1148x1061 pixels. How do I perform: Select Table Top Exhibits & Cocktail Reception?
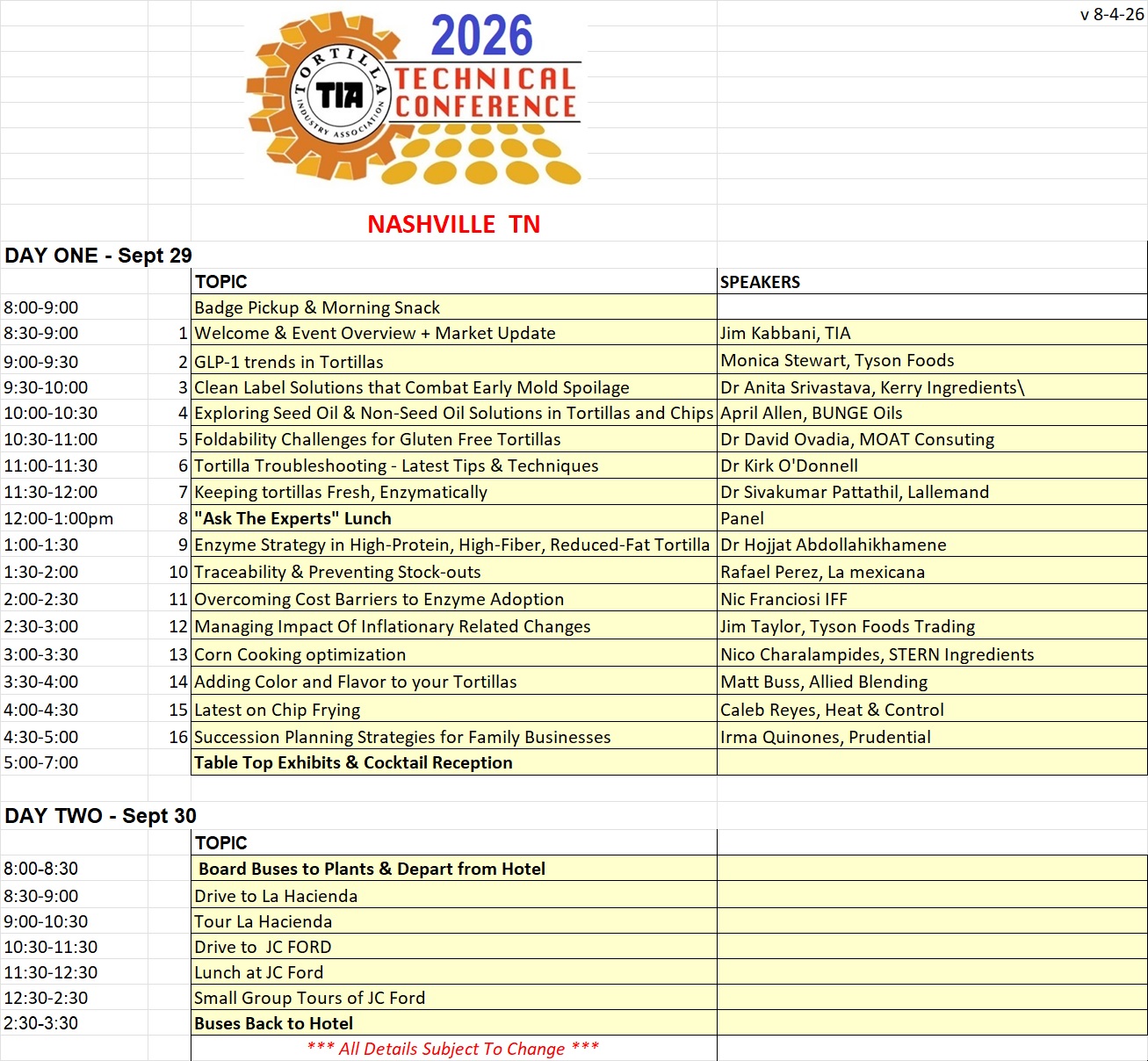click(454, 762)
